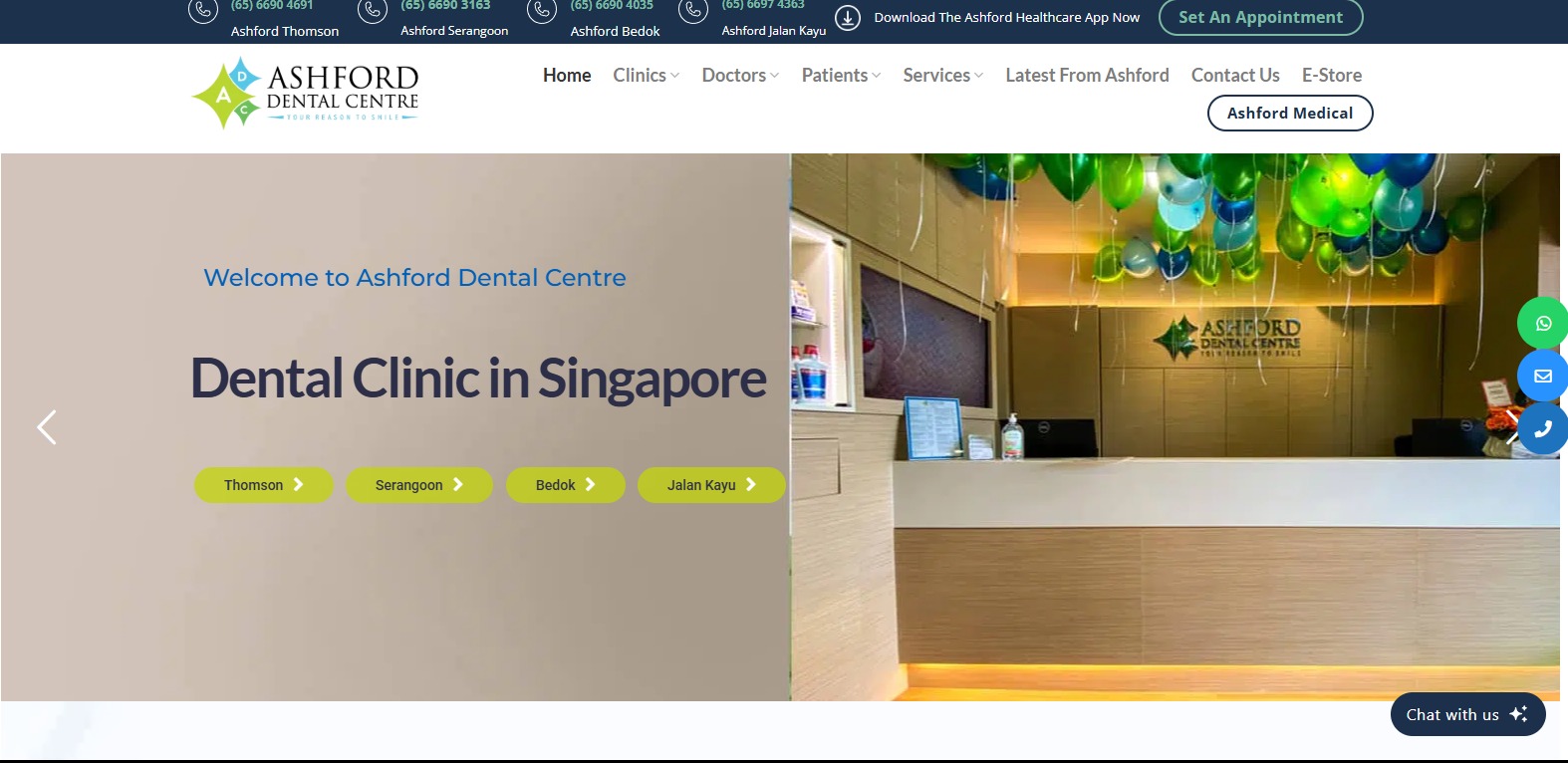The height and width of the screenshot is (763, 1568).
Task: Call Ashford Jalan Kayu number (65) 6697 4363
Action: (x=763, y=5)
